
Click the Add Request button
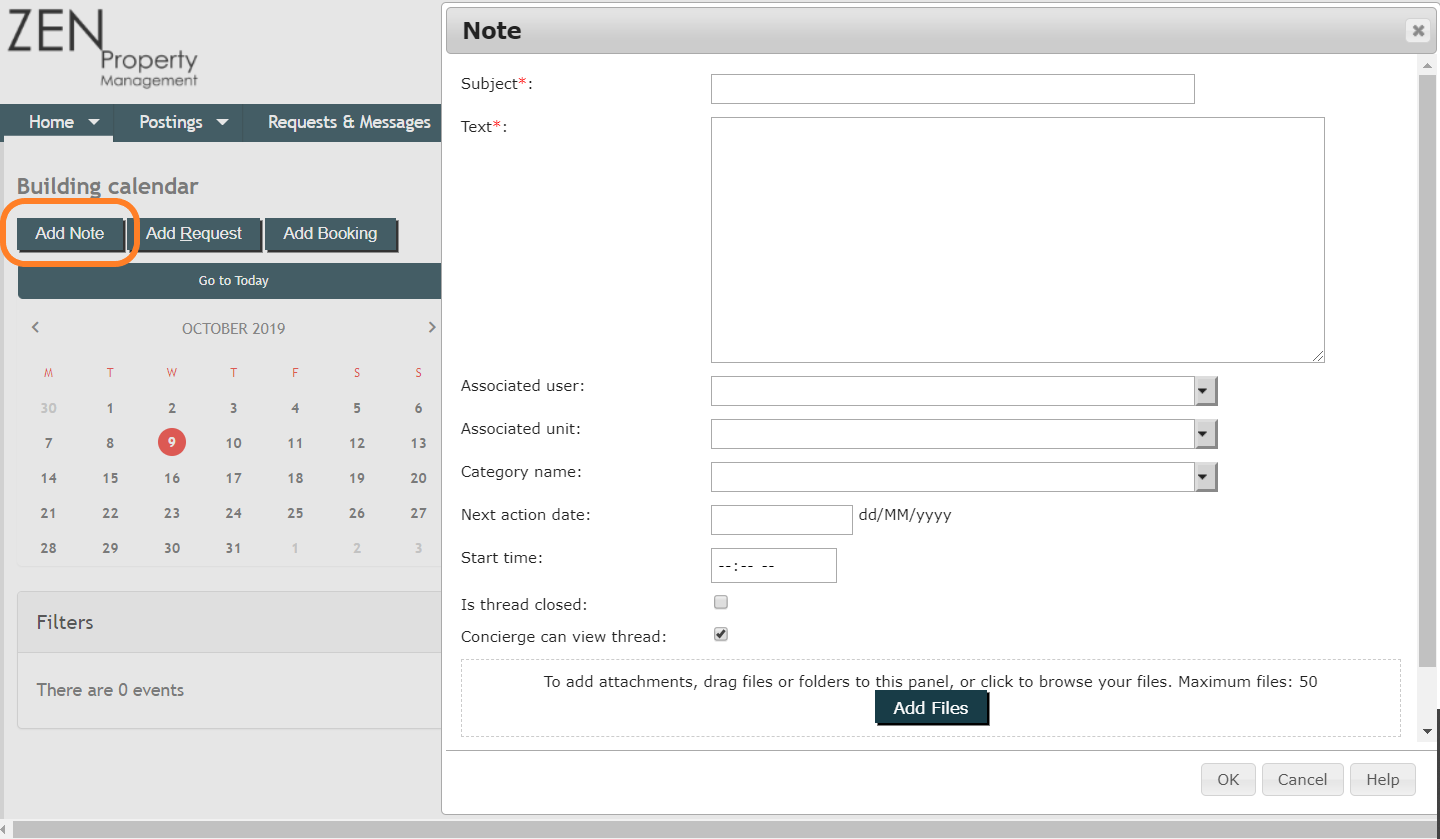click(197, 233)
